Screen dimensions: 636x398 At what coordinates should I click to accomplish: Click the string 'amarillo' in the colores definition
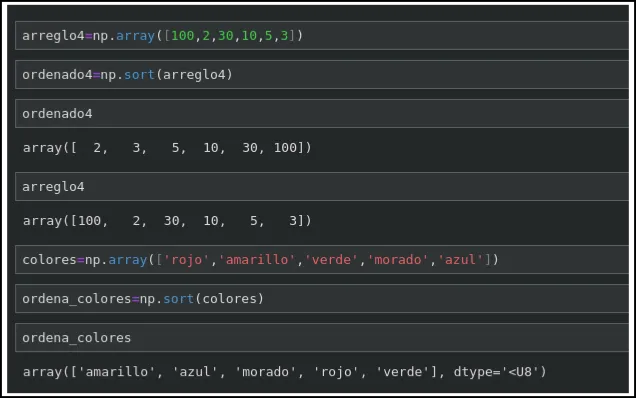257,260
